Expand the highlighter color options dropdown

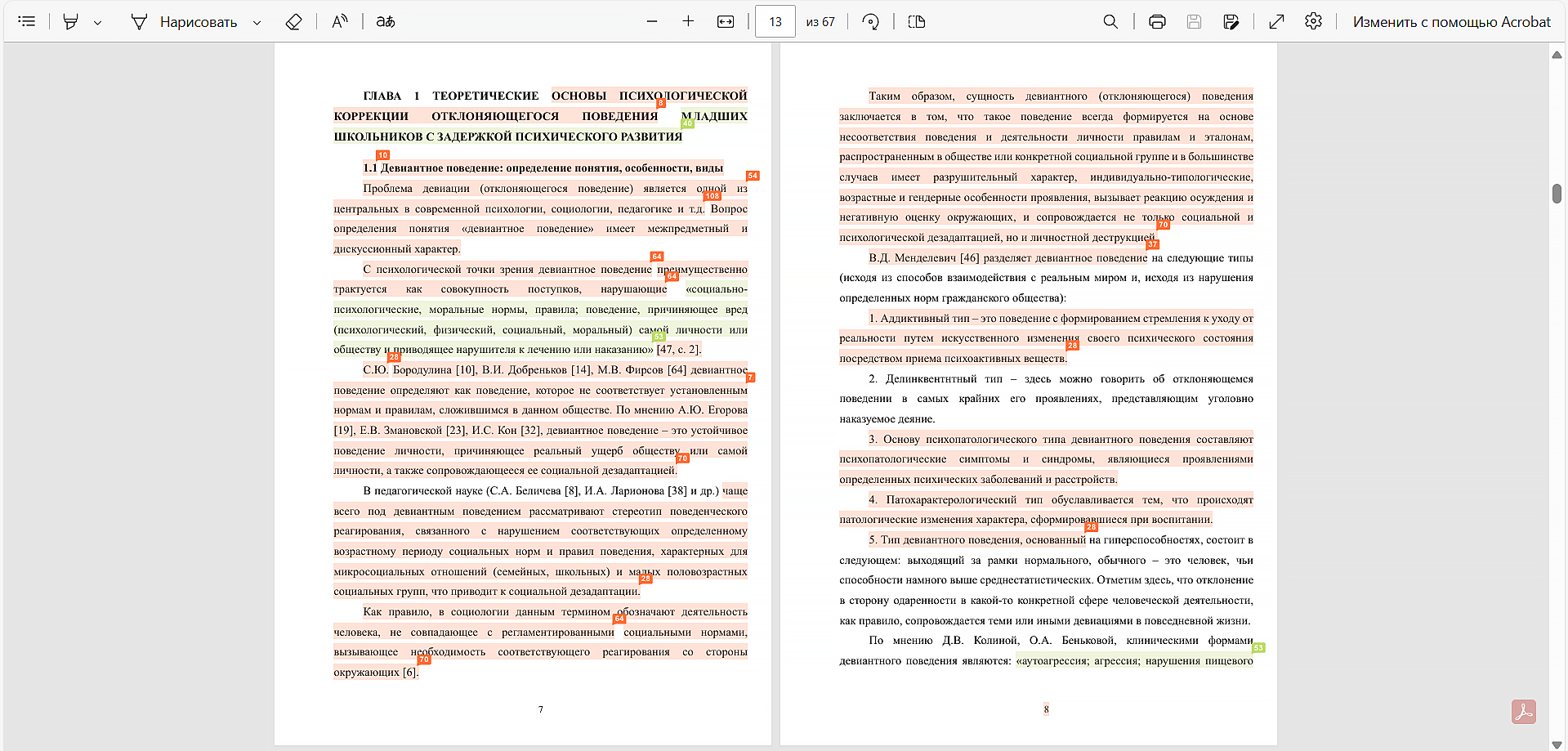[97, 23]
